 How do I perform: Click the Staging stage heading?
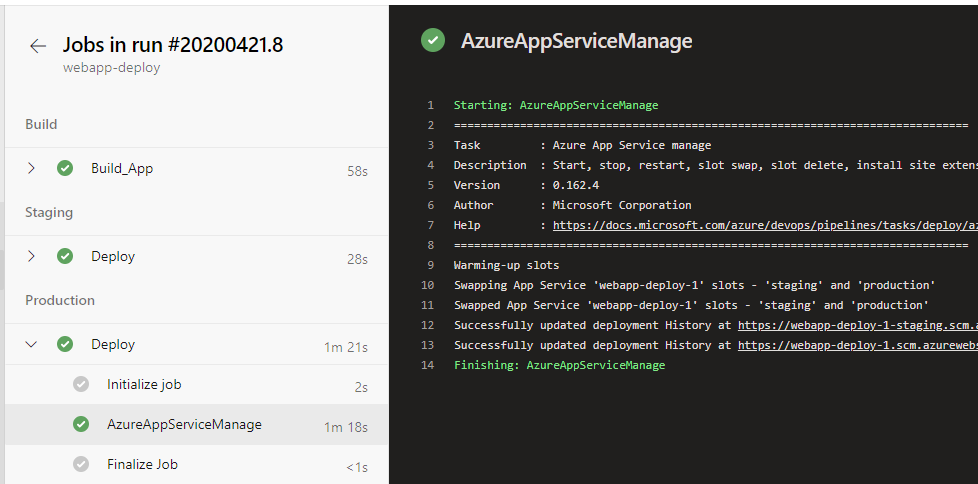coord(49,213)
